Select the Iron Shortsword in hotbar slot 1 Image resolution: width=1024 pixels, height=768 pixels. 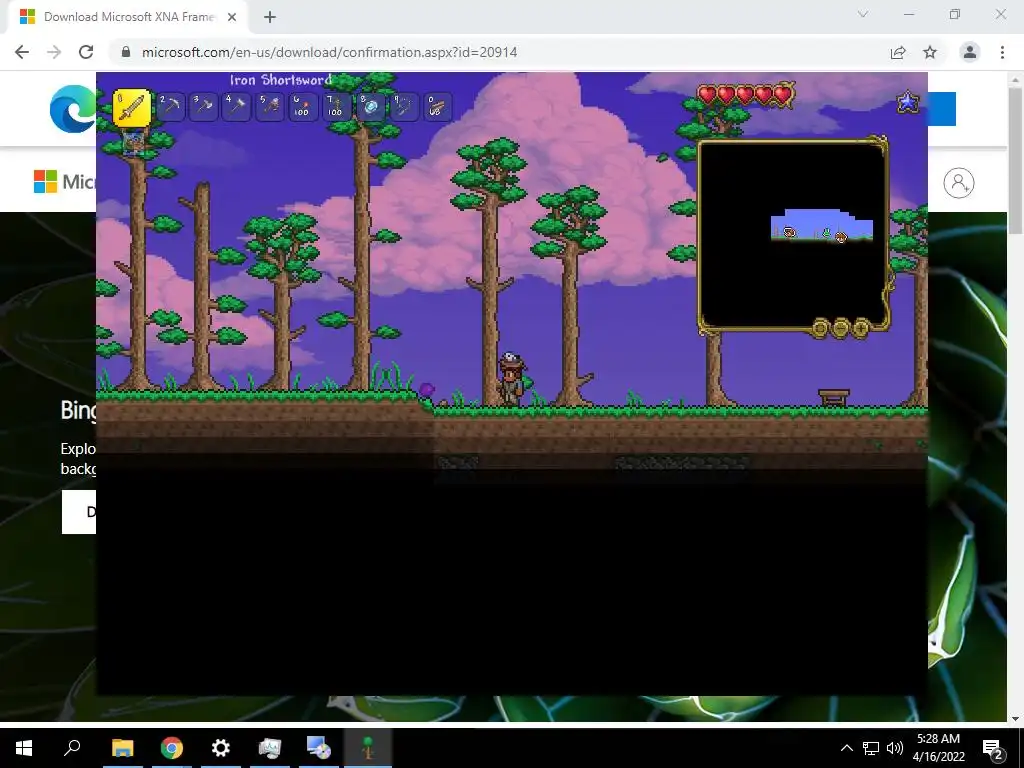point(132,106)
